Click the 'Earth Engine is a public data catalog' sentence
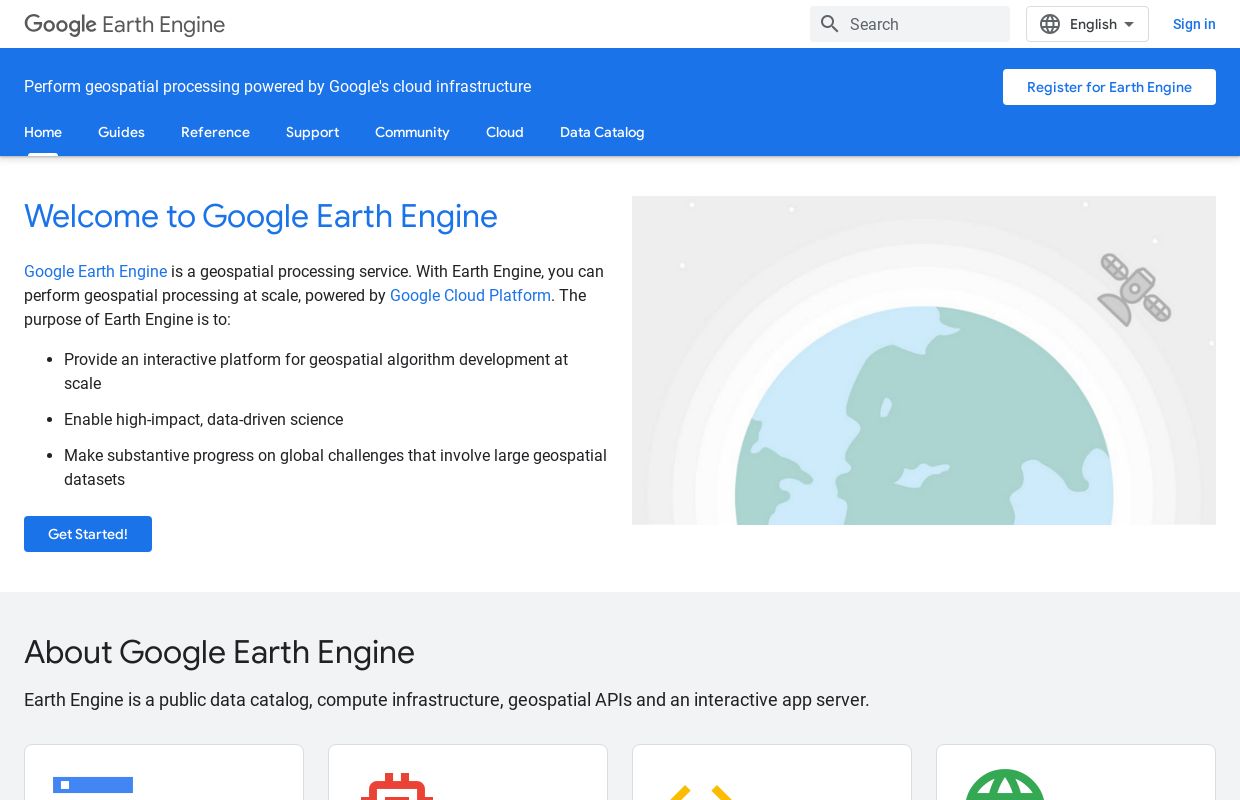 (446, 700)
